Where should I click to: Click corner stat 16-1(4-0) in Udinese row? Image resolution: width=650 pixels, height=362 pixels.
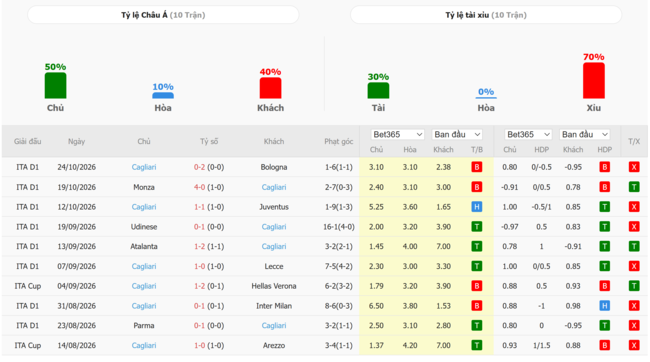pyautogui.click(x=339, y=227)
